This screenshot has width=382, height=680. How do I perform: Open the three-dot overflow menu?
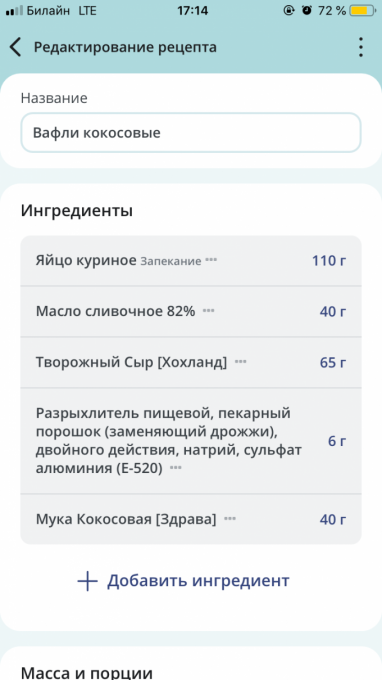pyautogui.click(x=361, y=47)
